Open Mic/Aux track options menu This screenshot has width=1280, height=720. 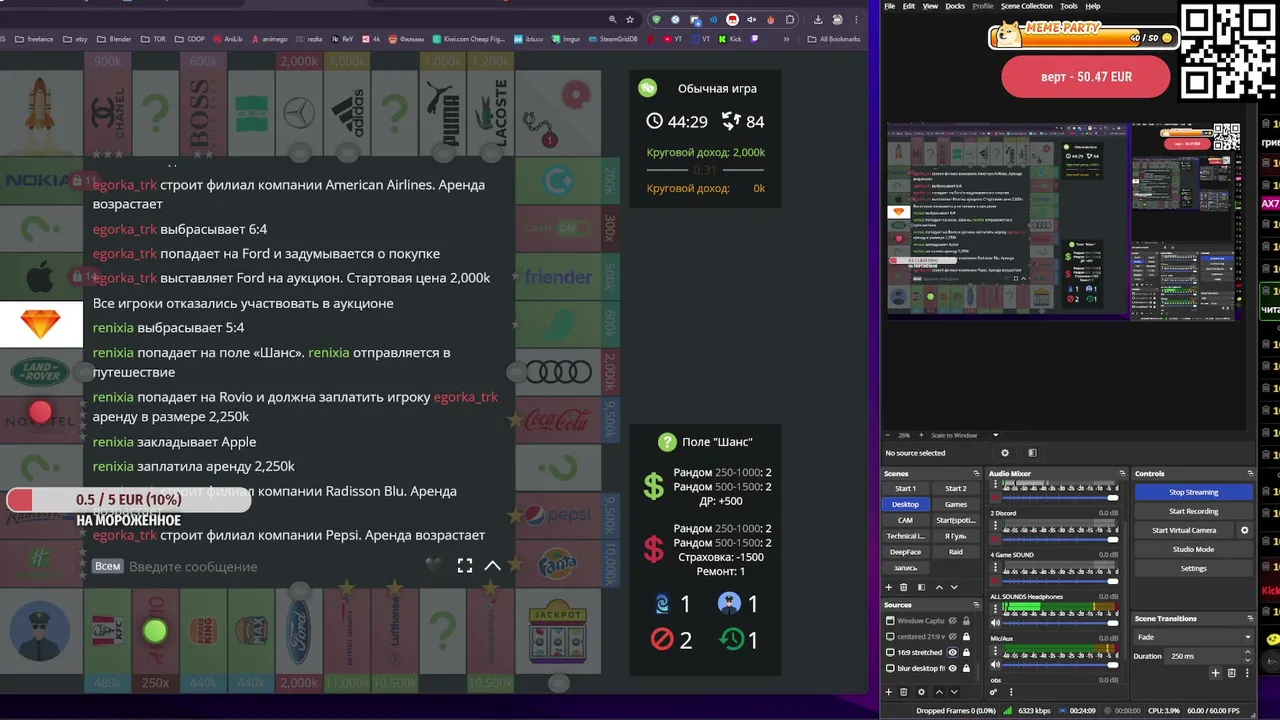[x=995, y=651]
